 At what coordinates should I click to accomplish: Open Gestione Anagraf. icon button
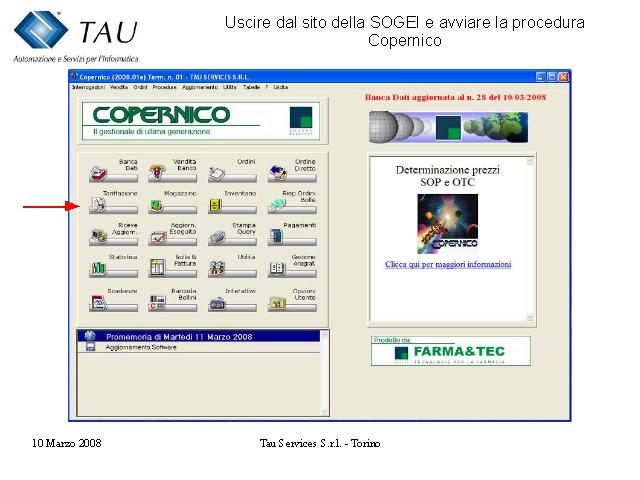[292, 269]
